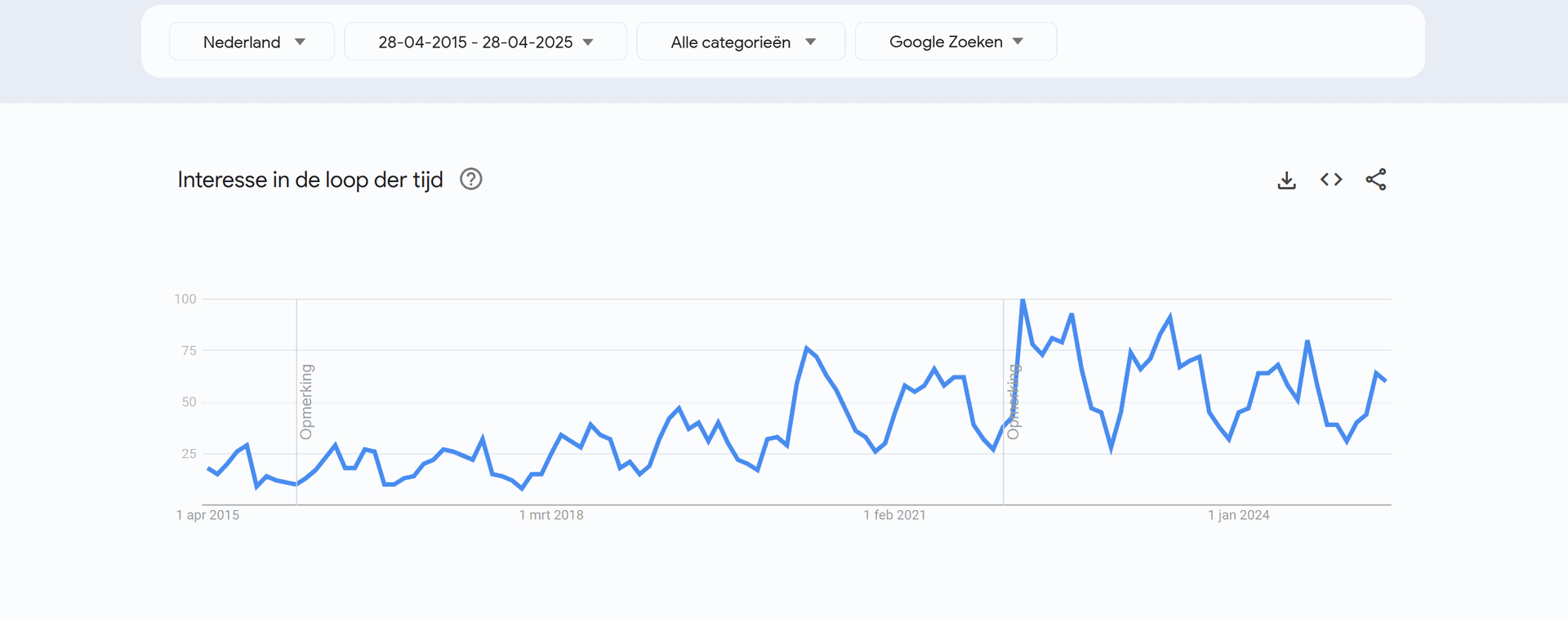Viewport: 1568px width, 622px height.
Task: Click the dropdown arrow next to Nederland
Action: tap(300, 42)
